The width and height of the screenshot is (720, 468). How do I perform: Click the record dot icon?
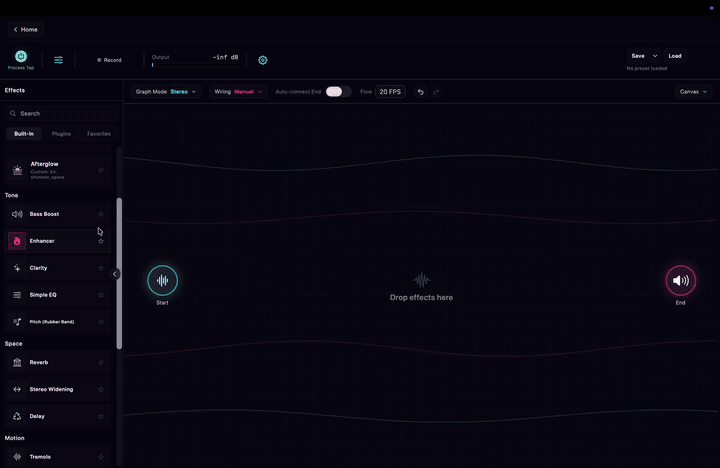(x=99, y=60)
